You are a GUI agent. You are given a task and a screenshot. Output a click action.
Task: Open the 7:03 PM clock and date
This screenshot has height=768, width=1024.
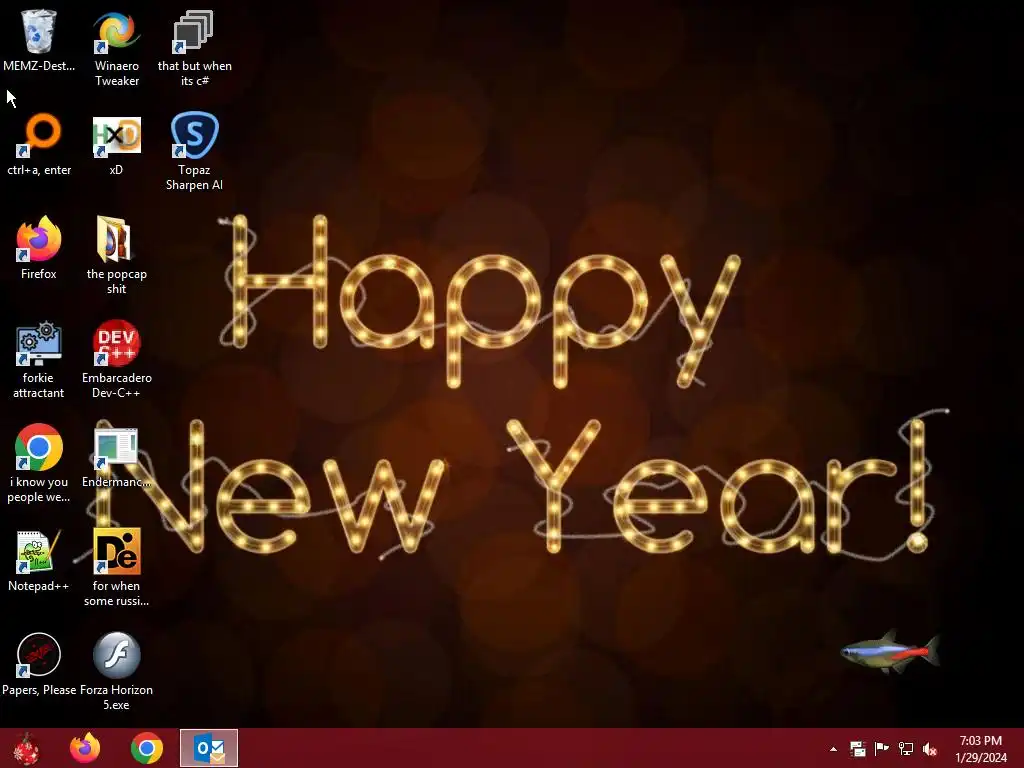[980, 748]
